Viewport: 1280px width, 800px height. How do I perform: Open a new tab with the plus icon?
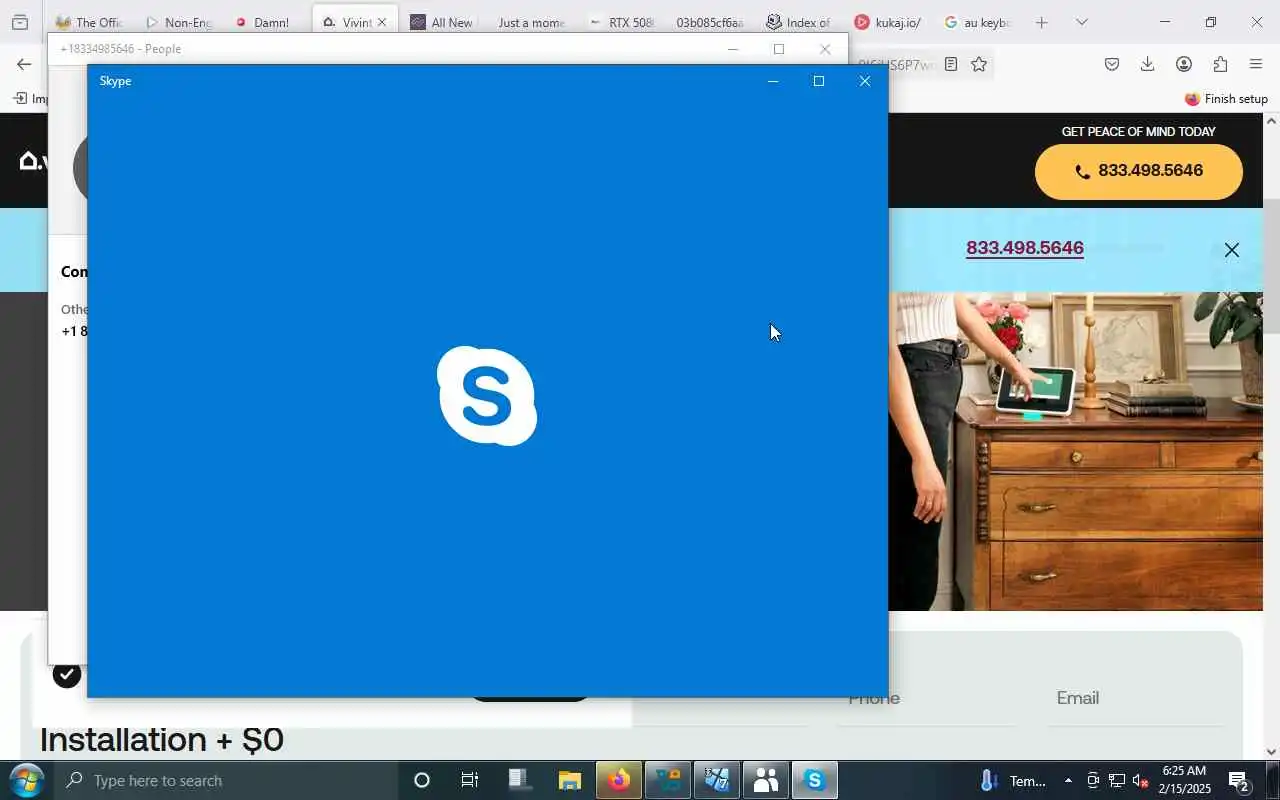point(1041,22)
